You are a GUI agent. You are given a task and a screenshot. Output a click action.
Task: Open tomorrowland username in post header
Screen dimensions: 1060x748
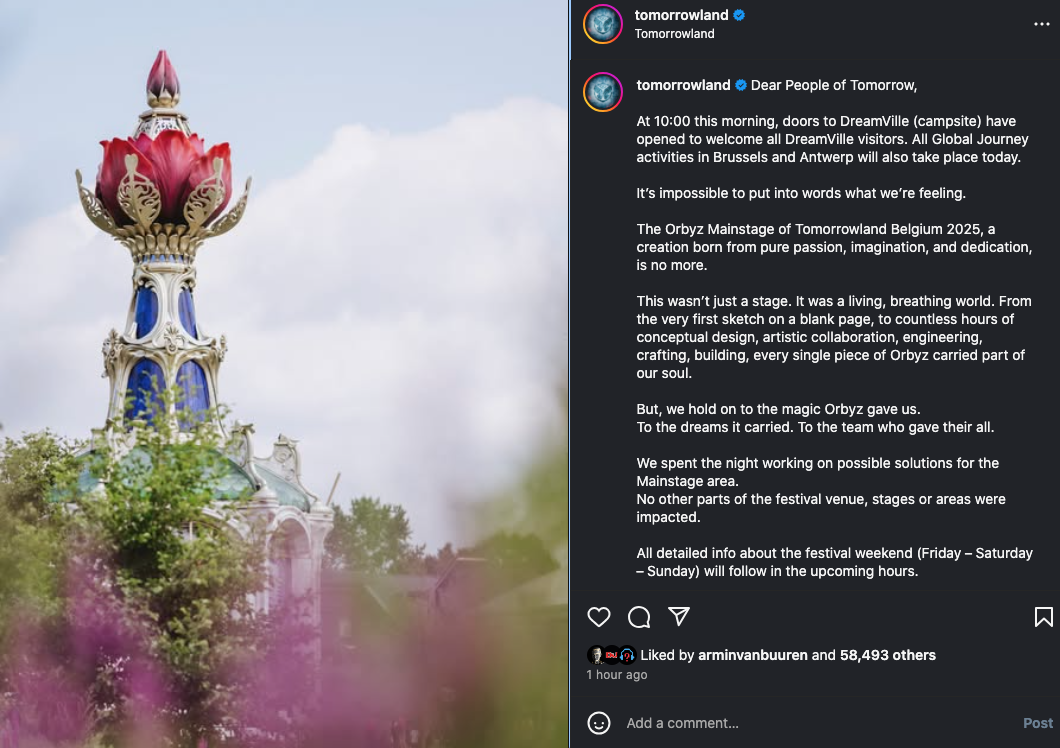point(681,15)
